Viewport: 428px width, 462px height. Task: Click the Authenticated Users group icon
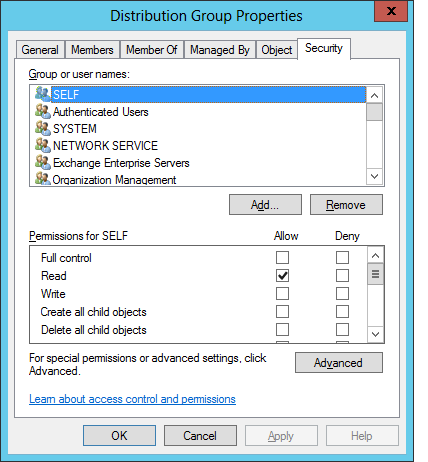pyautogui.click(x=43, y=111)
